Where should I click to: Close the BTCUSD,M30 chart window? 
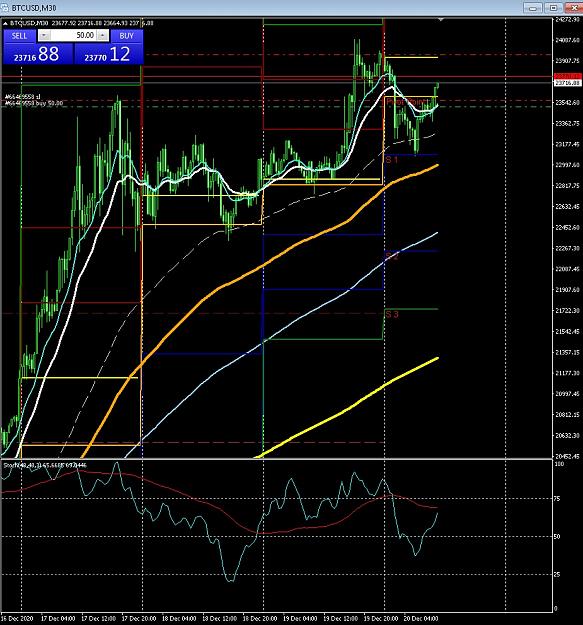coord(573,8)
